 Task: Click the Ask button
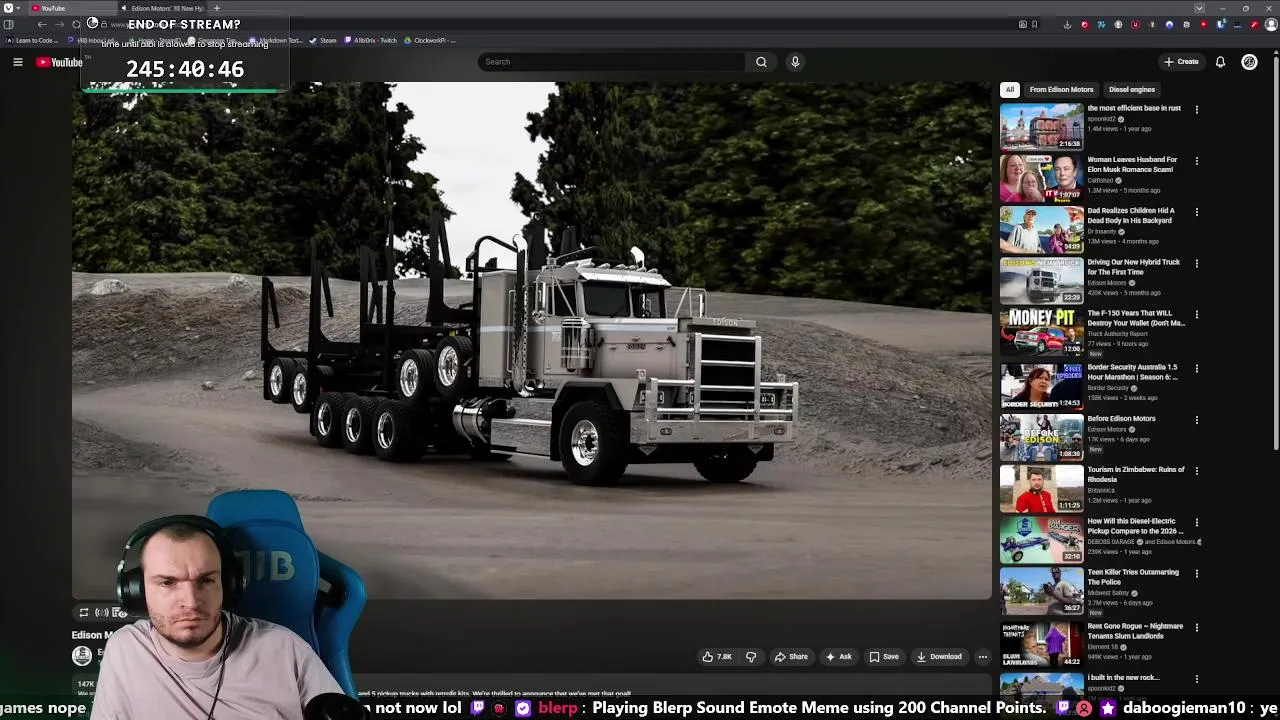(838, 657)
